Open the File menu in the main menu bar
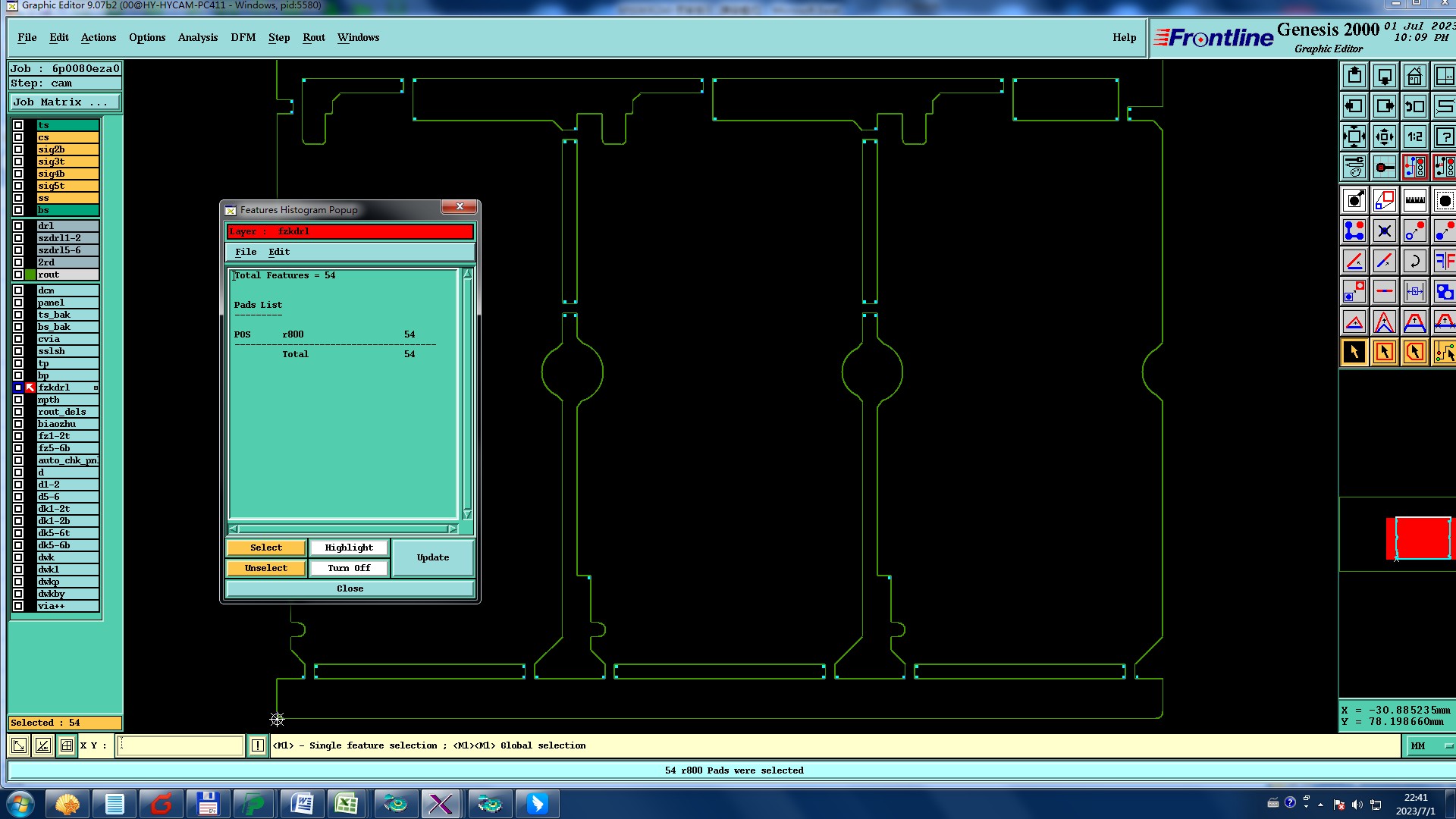Screen dimensions: 1456x819 [x=27, y=37]
